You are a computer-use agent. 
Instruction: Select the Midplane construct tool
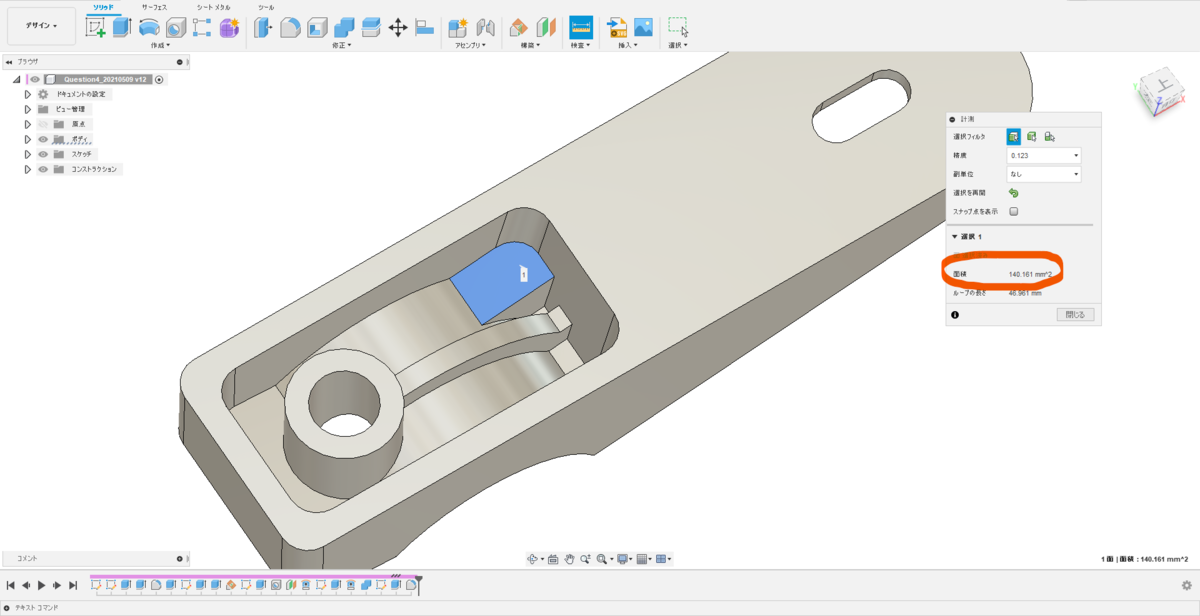pyautogui.click(x=546, y=28)
